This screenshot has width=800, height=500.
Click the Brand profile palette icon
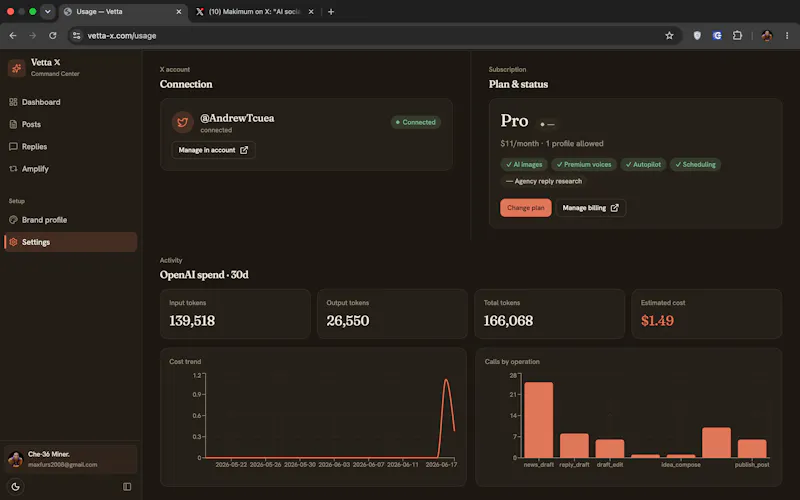click(x=13, y=220)
